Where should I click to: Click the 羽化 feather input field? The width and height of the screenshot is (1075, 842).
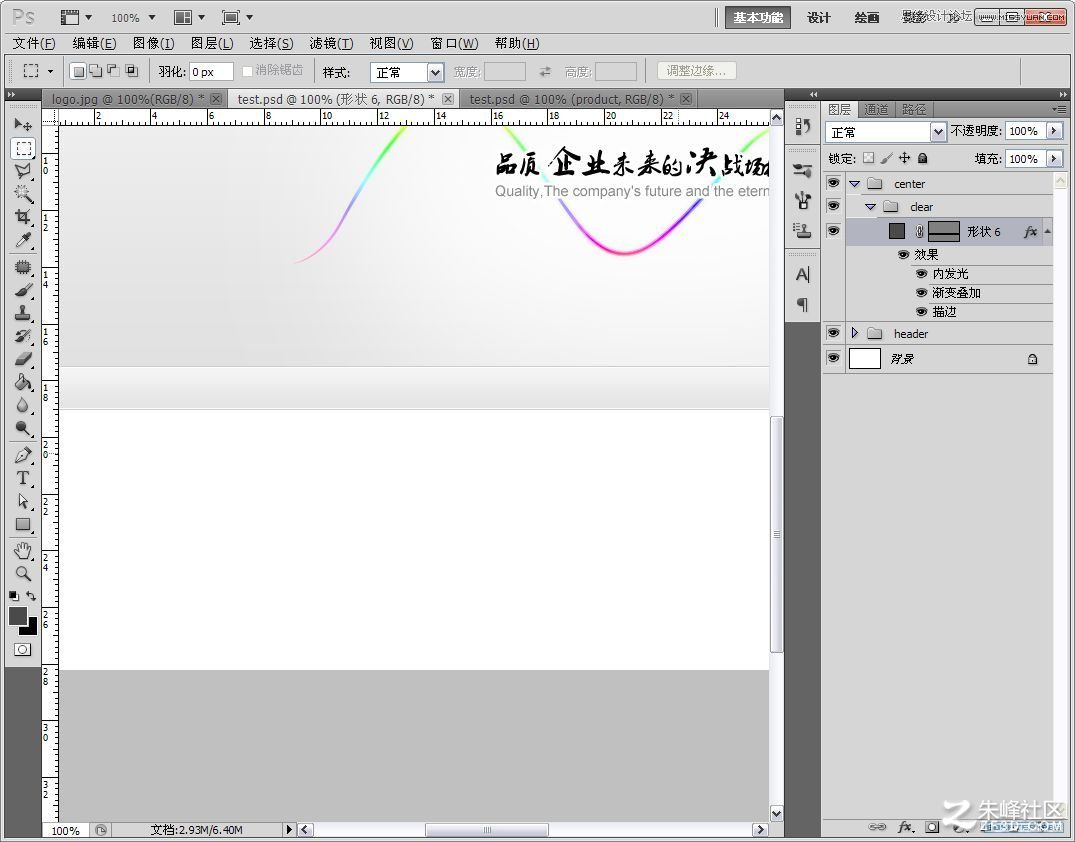(211, 71)
